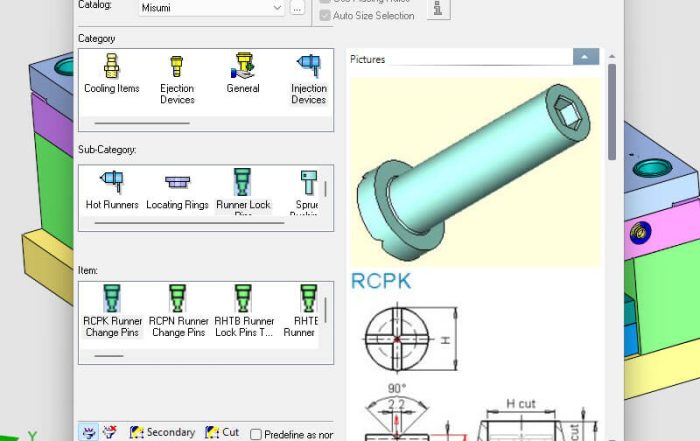Enable Predefine as normal checkbox

pos(256,434)
